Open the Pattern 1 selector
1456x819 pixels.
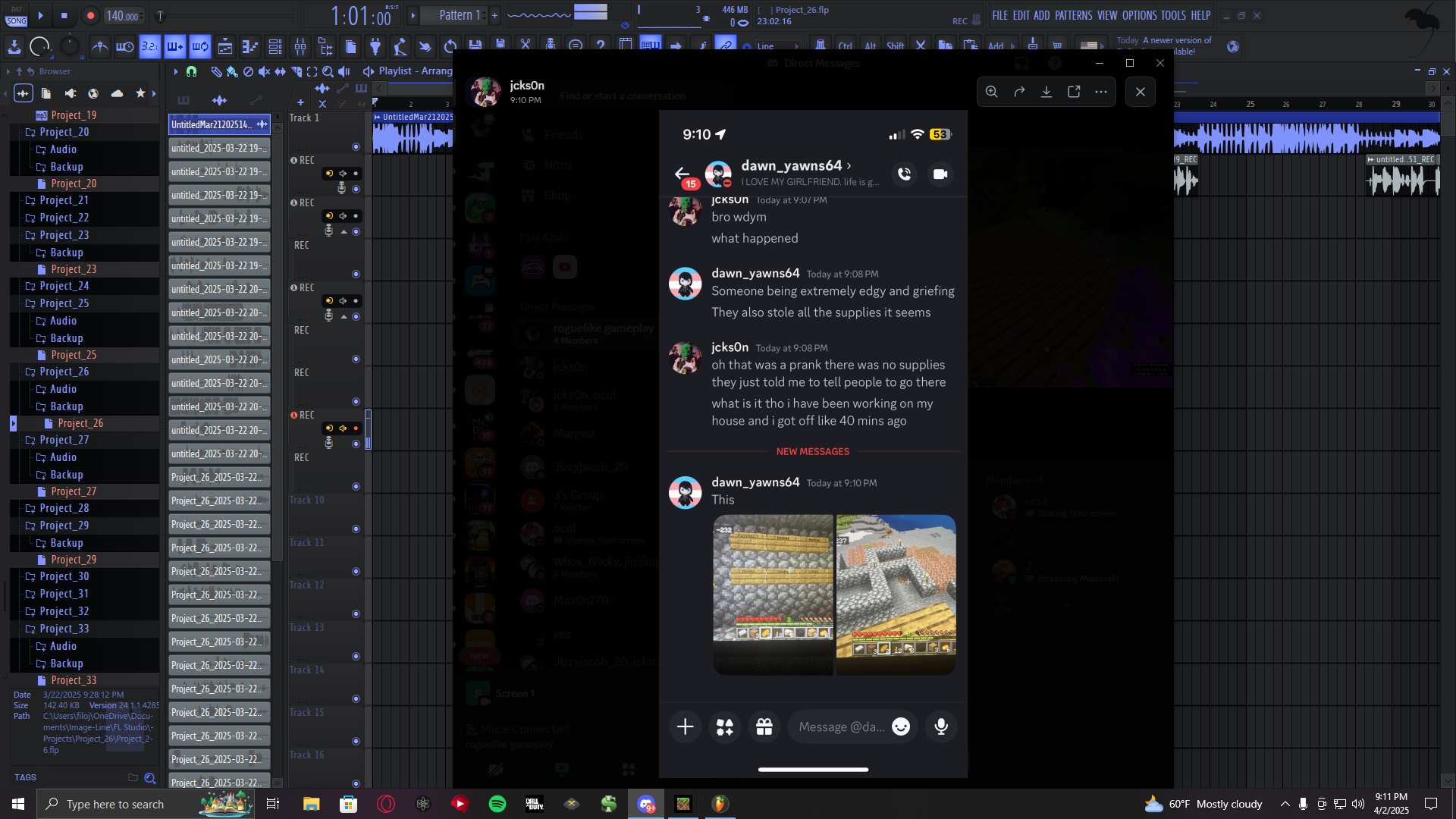[459, 15]
